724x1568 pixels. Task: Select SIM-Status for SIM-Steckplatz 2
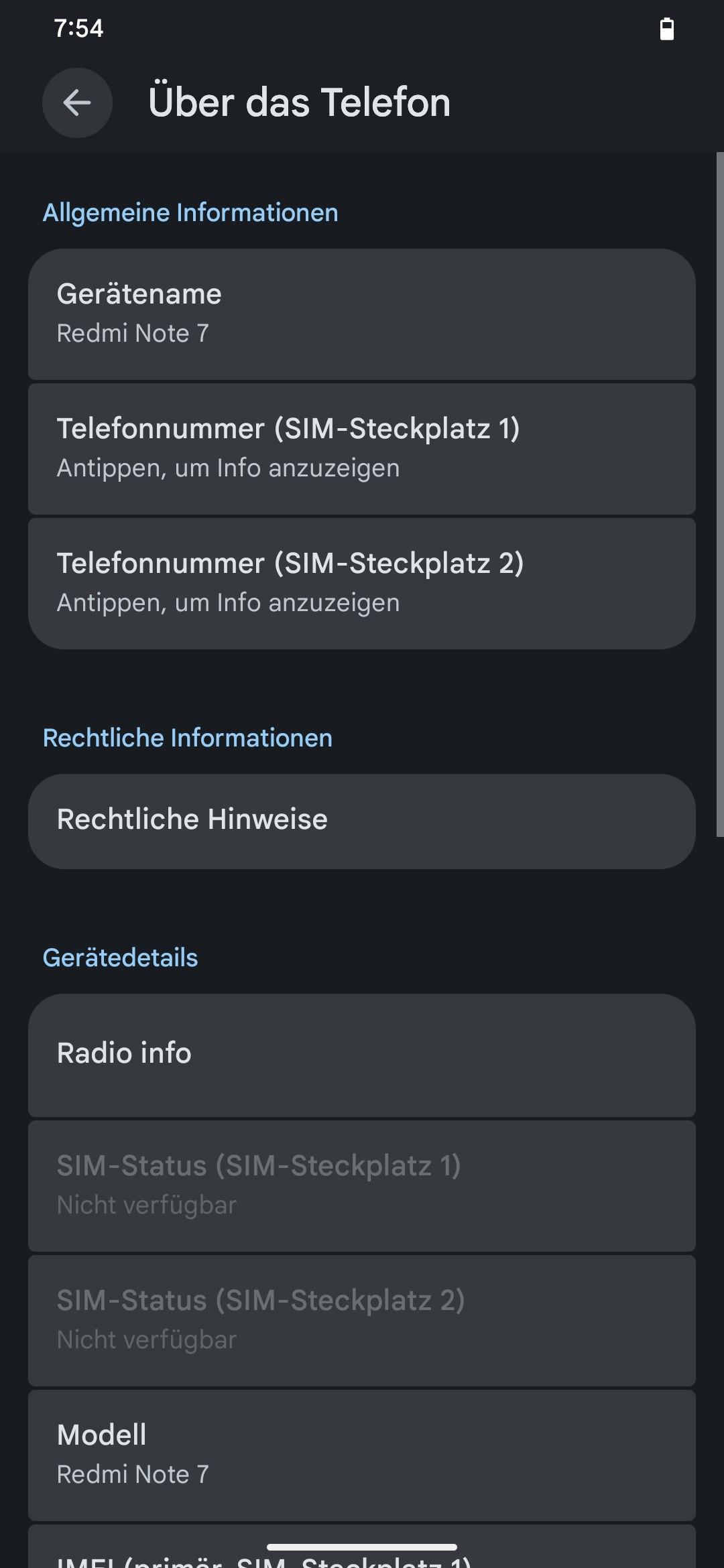point(362,1319)
